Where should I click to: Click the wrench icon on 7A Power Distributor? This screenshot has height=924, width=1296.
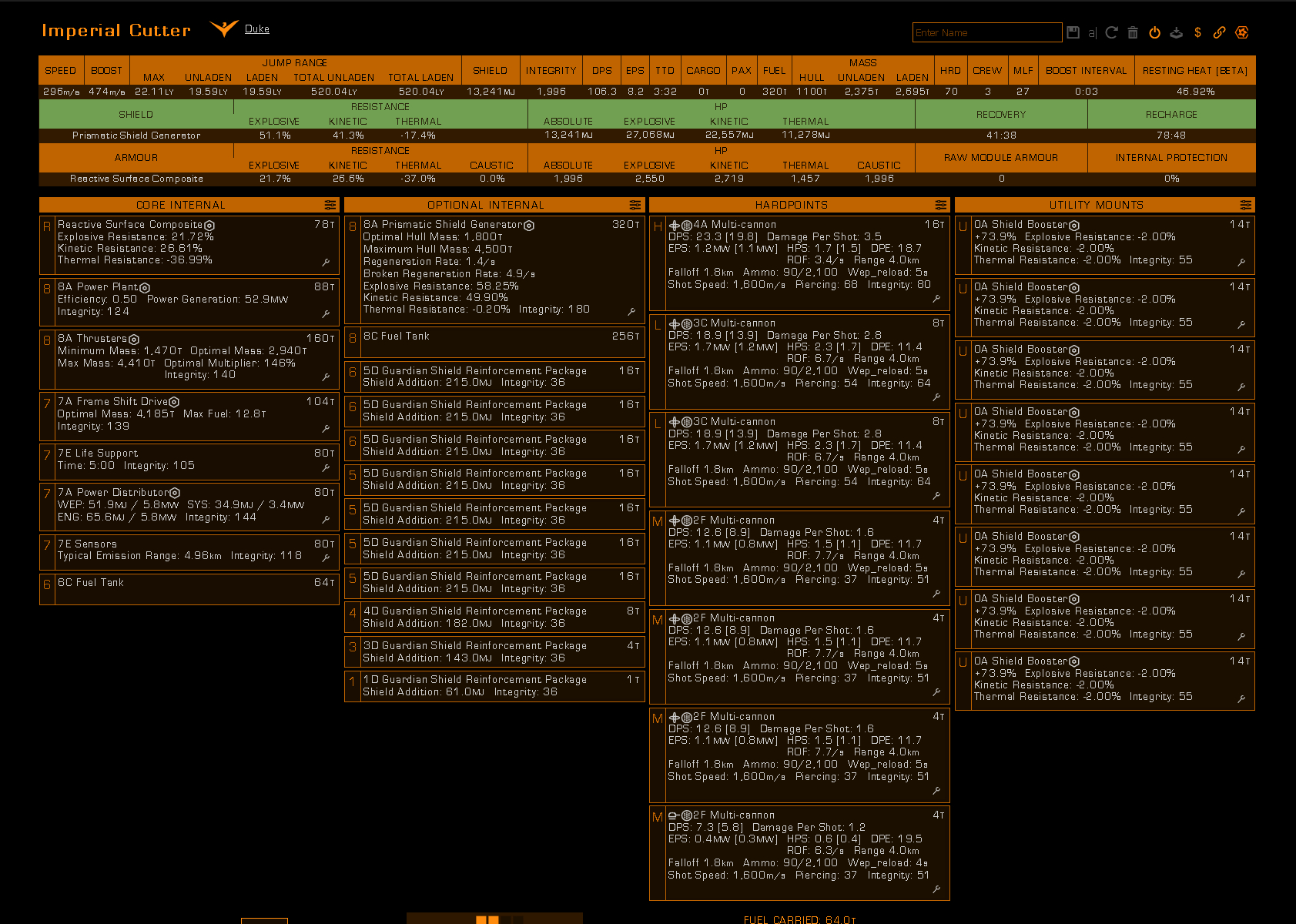tap(326, 520)
